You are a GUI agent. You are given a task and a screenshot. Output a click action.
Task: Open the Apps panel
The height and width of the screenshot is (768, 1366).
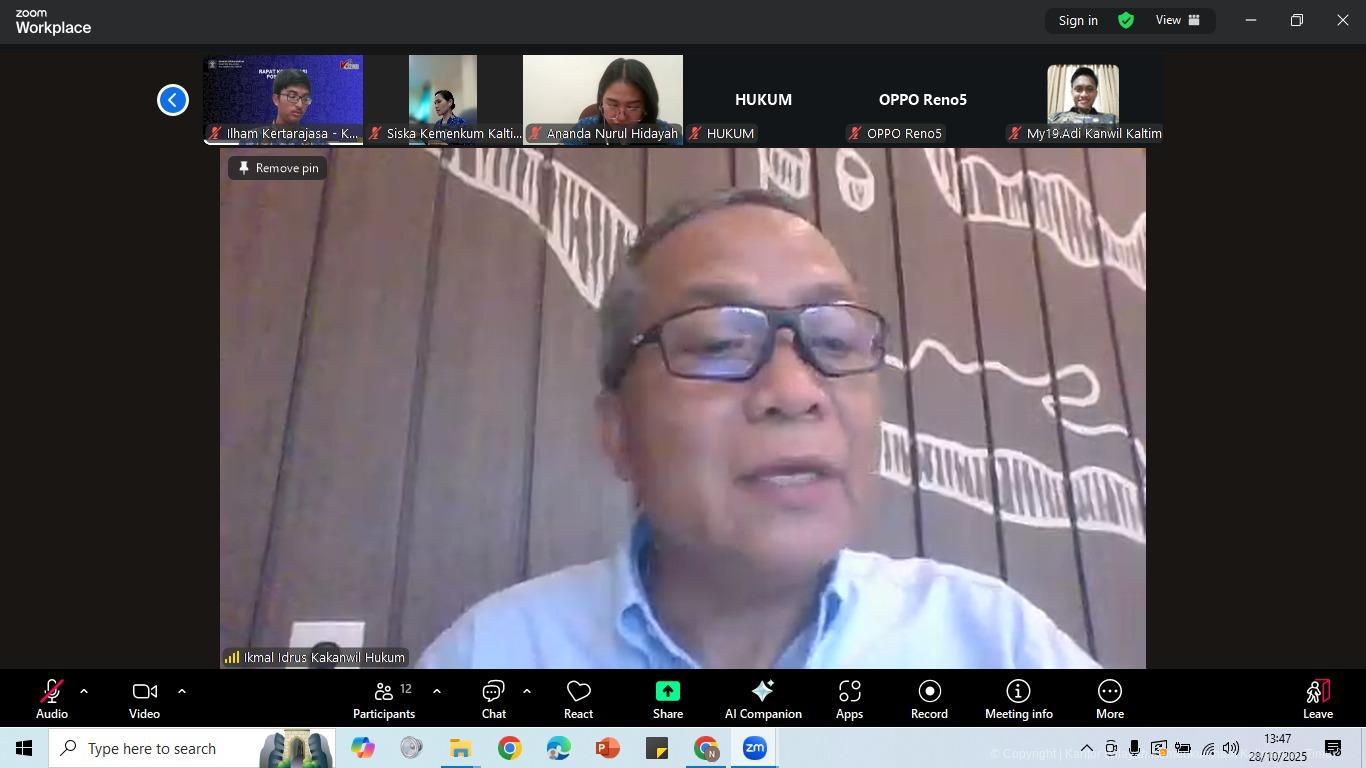pos(849,700)
